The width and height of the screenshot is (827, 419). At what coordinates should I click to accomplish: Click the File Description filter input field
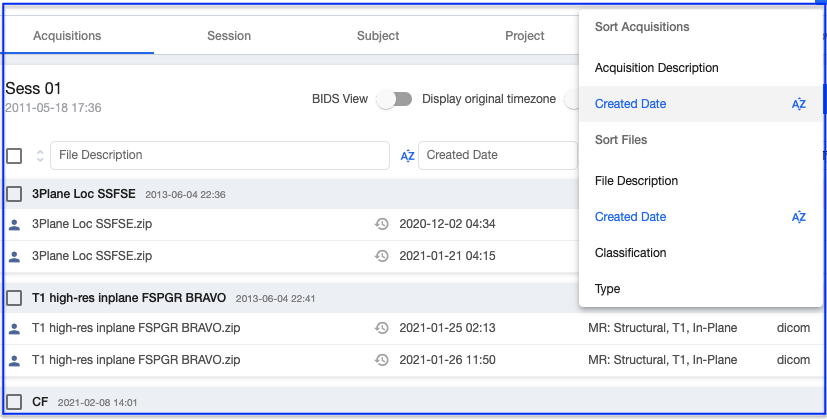[x=218, y=155]
